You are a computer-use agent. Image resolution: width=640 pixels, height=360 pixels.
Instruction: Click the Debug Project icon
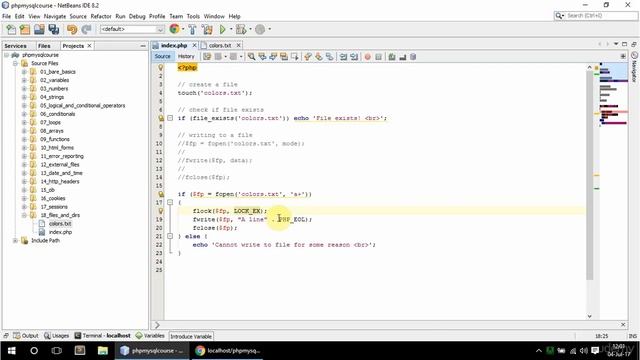[241, 29]
